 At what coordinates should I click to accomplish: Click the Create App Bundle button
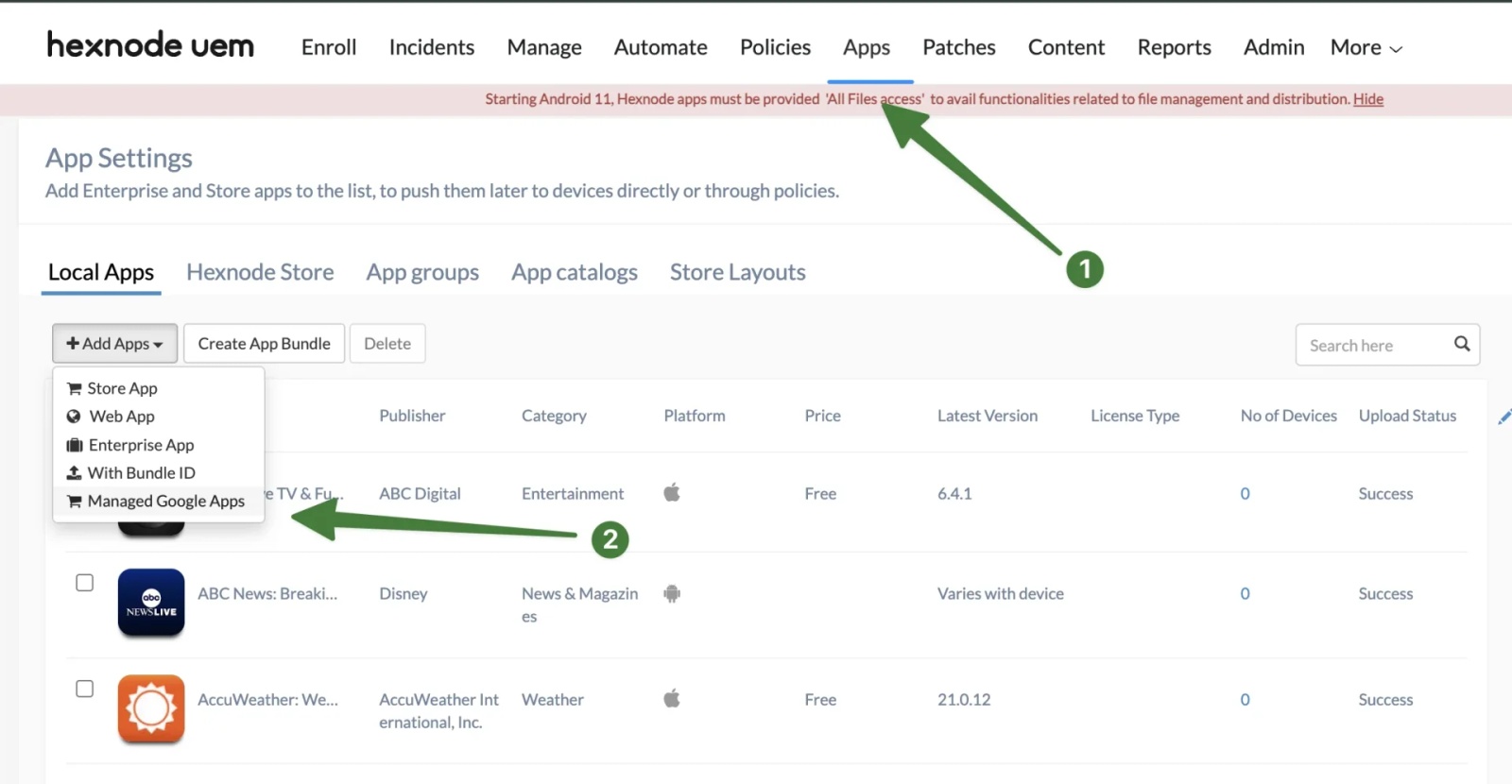coord(264,344)
